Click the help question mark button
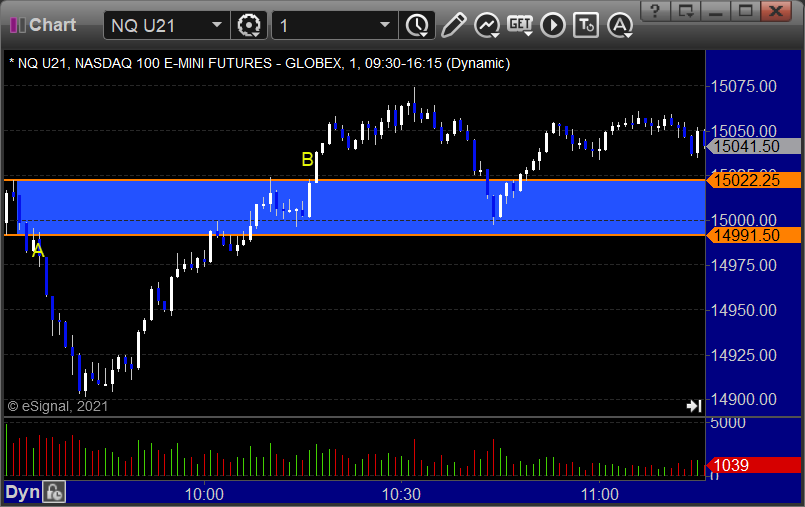805x507 pixels. [655, 10]
